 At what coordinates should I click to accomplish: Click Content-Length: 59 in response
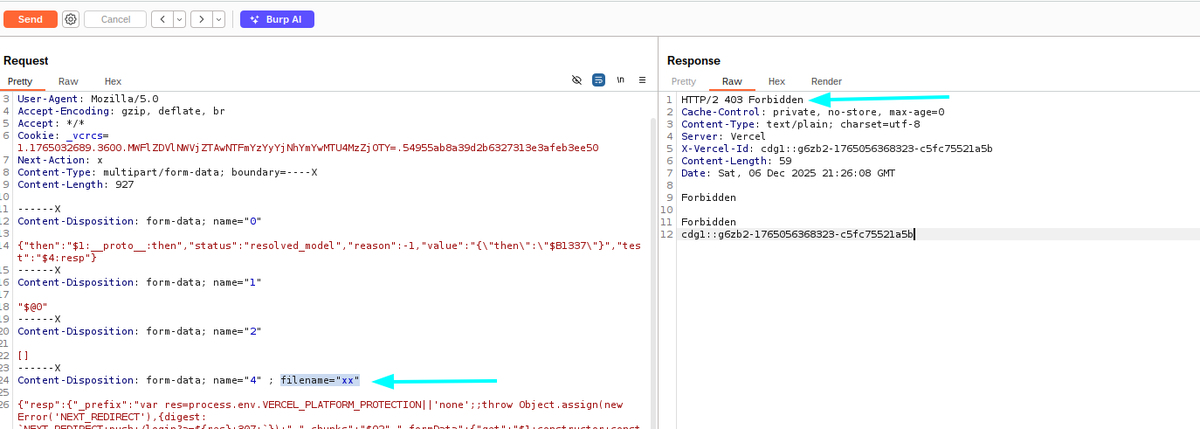coord(736,160)
